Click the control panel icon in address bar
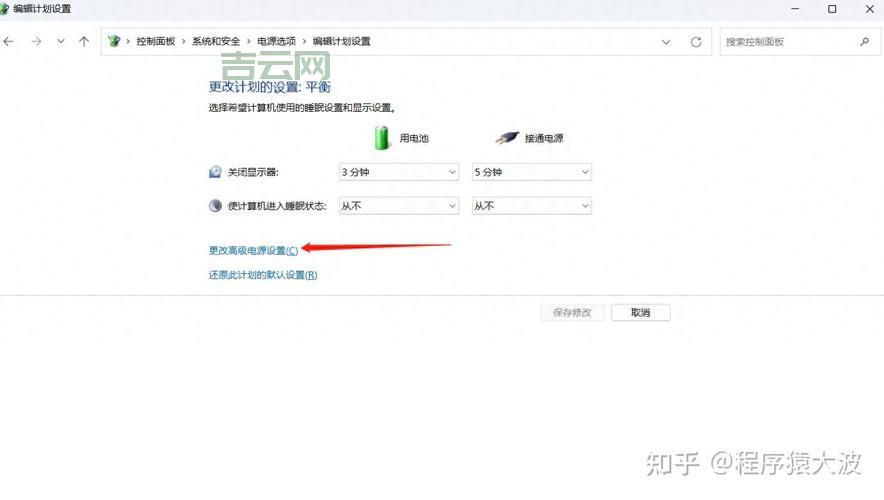This screenshot has width=884, height=500. pos(114,41)
